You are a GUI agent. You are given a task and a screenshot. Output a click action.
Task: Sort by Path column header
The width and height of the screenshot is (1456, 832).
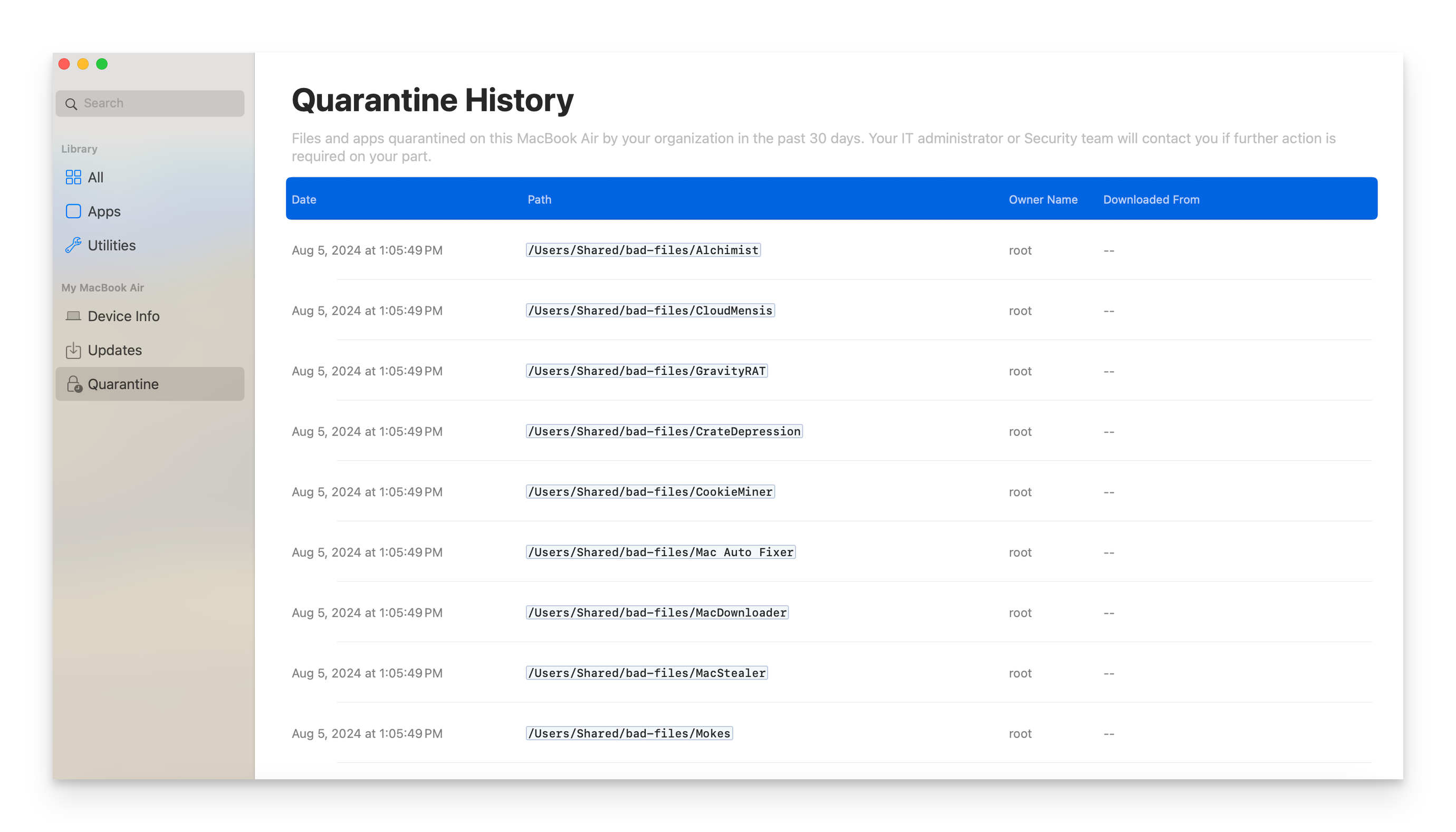[x=539, y=199]
